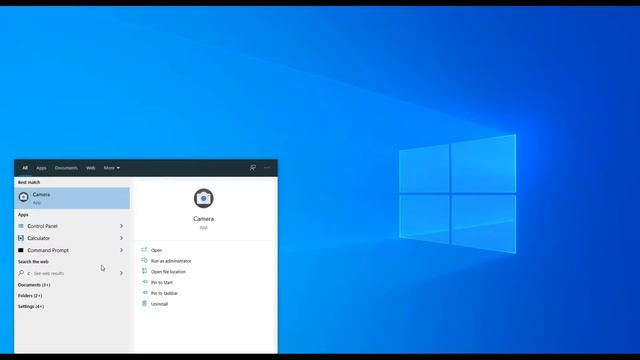Choose Open for the Camera app
Screen dimensions: 640x360
(156, 250)
